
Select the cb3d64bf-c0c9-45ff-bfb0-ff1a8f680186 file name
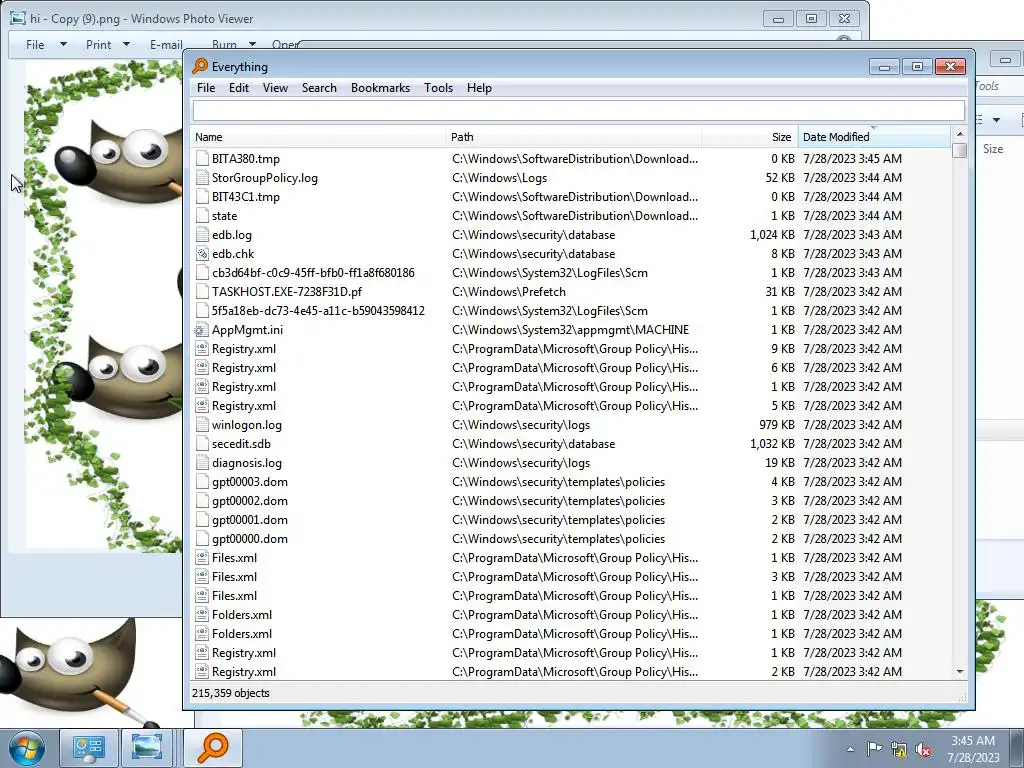313,273
